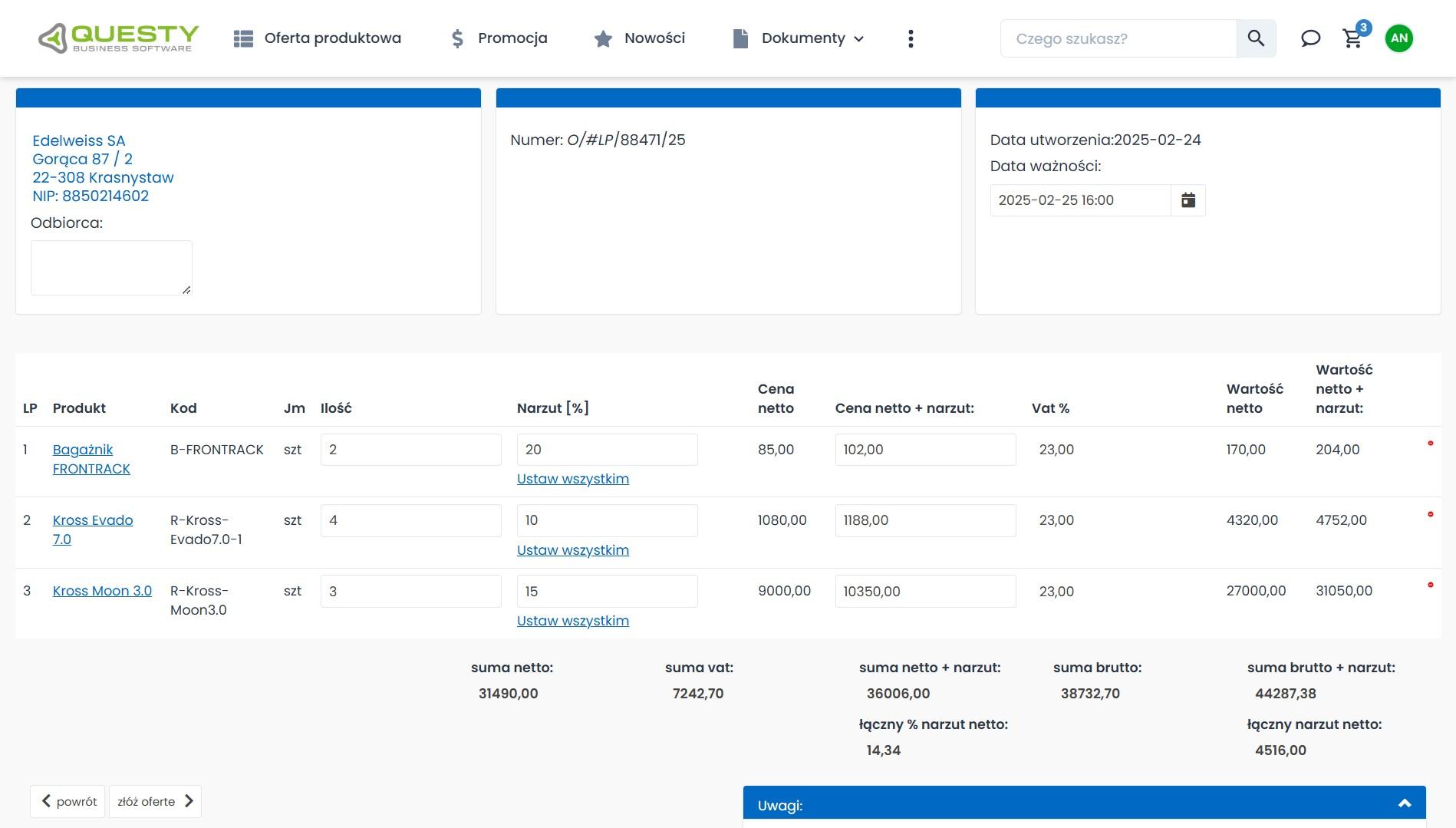Click the łączny % narzut netto value 14,34
1456x828 pixels.
884,750
